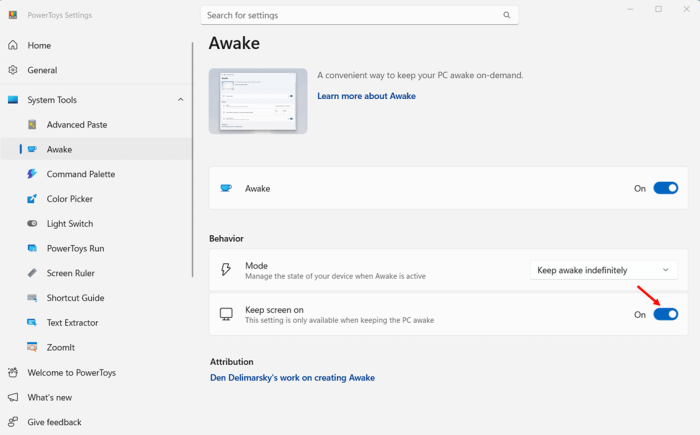The image size is (700, 435).
Task: Click the Screen Ruler icon
Action: (x=32, y=273)
